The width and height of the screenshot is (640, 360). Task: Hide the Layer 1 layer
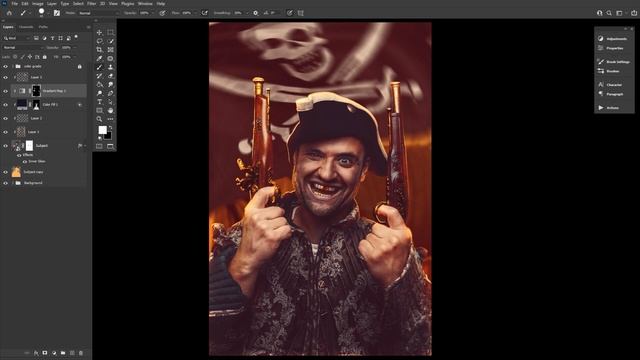(x=5, y=132)
